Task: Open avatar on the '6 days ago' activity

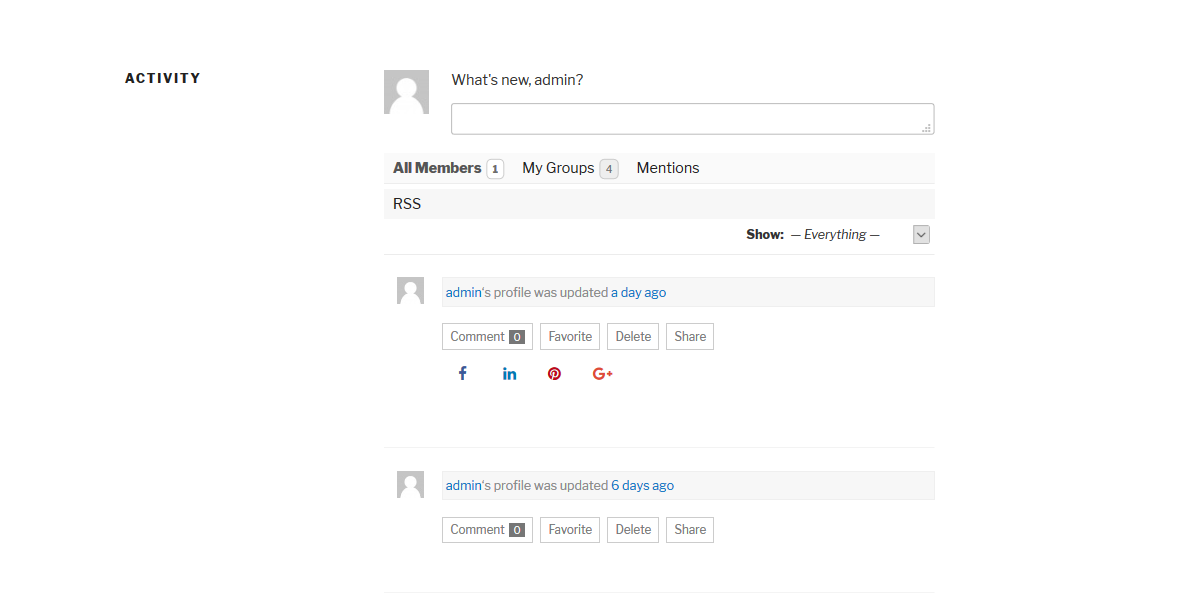Action: click(410, 485)
